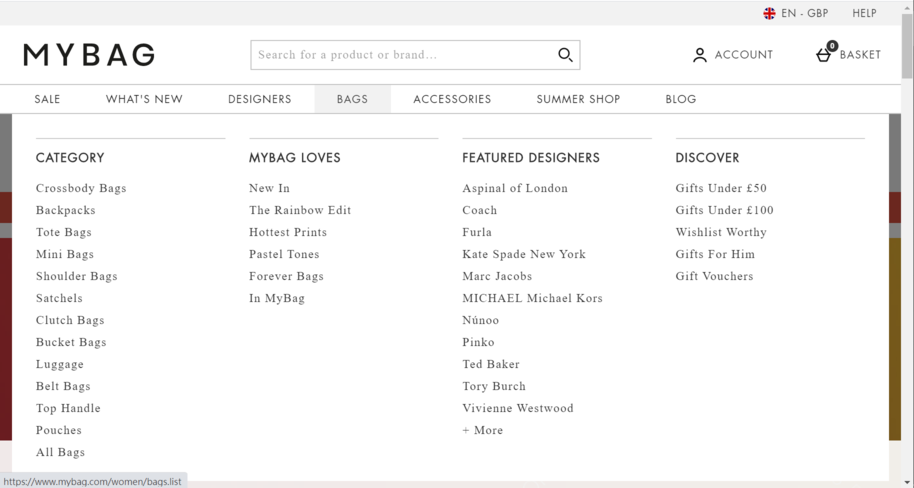Browse Belt Bags category
The height and width of the screenshot is (488, 914).
coord(63,387)
